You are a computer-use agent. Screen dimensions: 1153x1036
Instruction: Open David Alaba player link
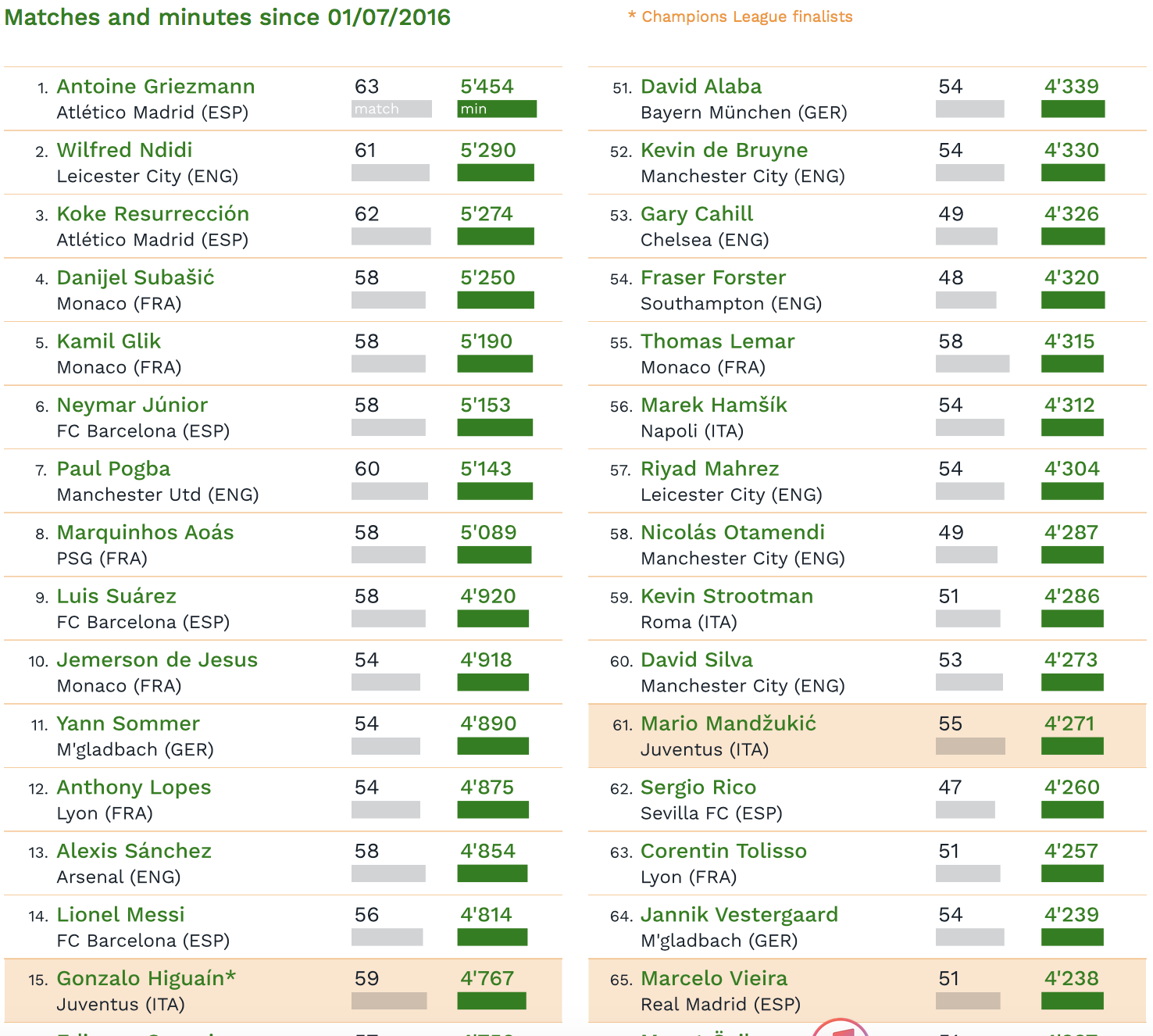[701, 87]
